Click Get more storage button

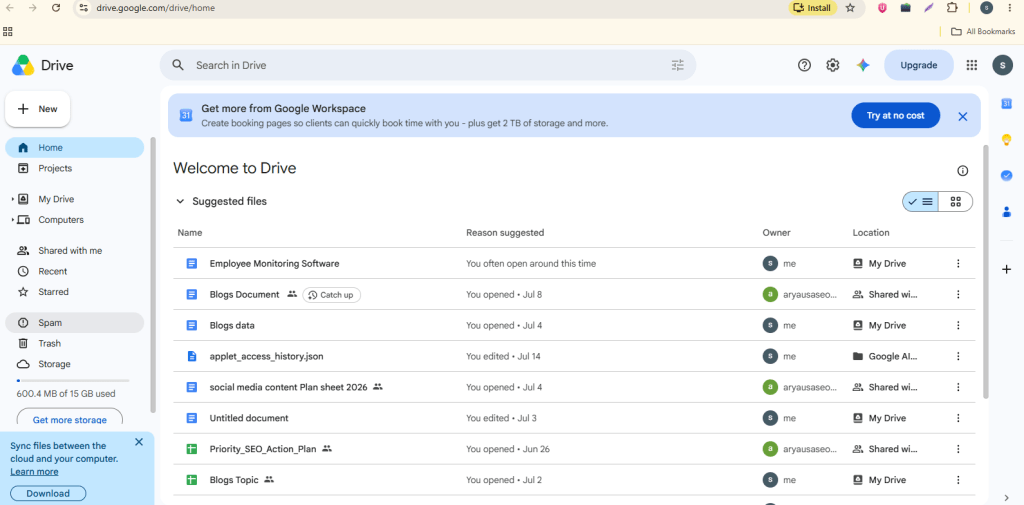point(70,419)
